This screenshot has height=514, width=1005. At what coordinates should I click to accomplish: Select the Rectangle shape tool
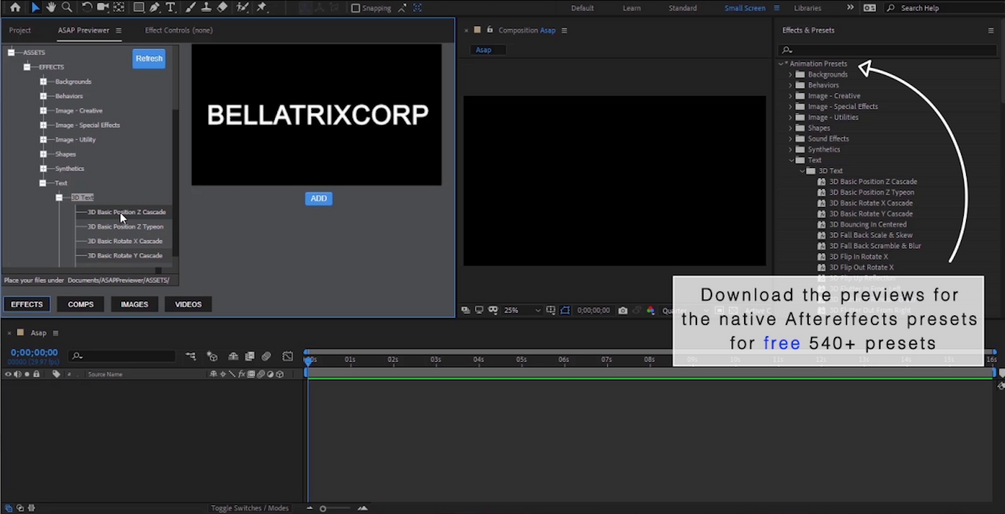(138, 8)
